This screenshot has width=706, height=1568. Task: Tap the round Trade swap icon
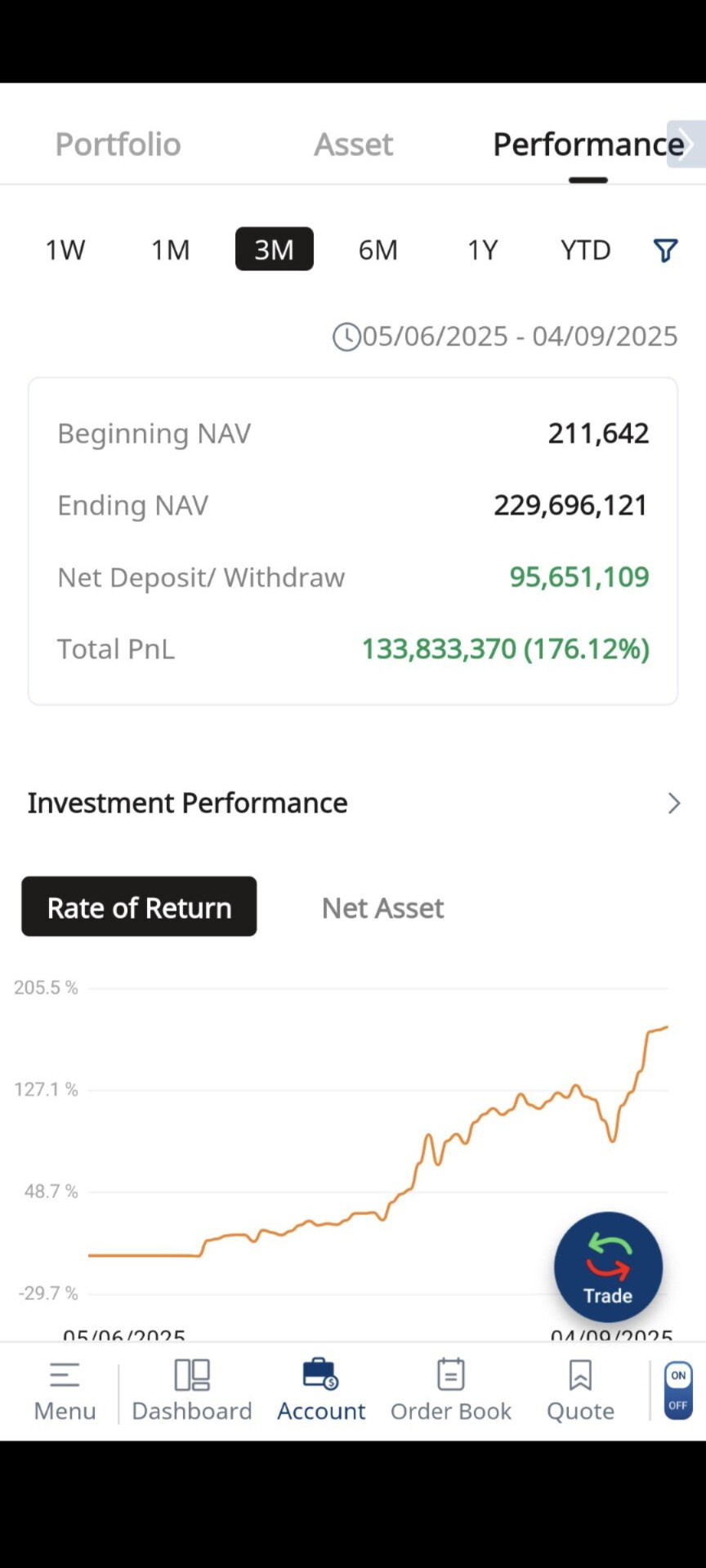pyautogui.click(x=608, y=1267)
